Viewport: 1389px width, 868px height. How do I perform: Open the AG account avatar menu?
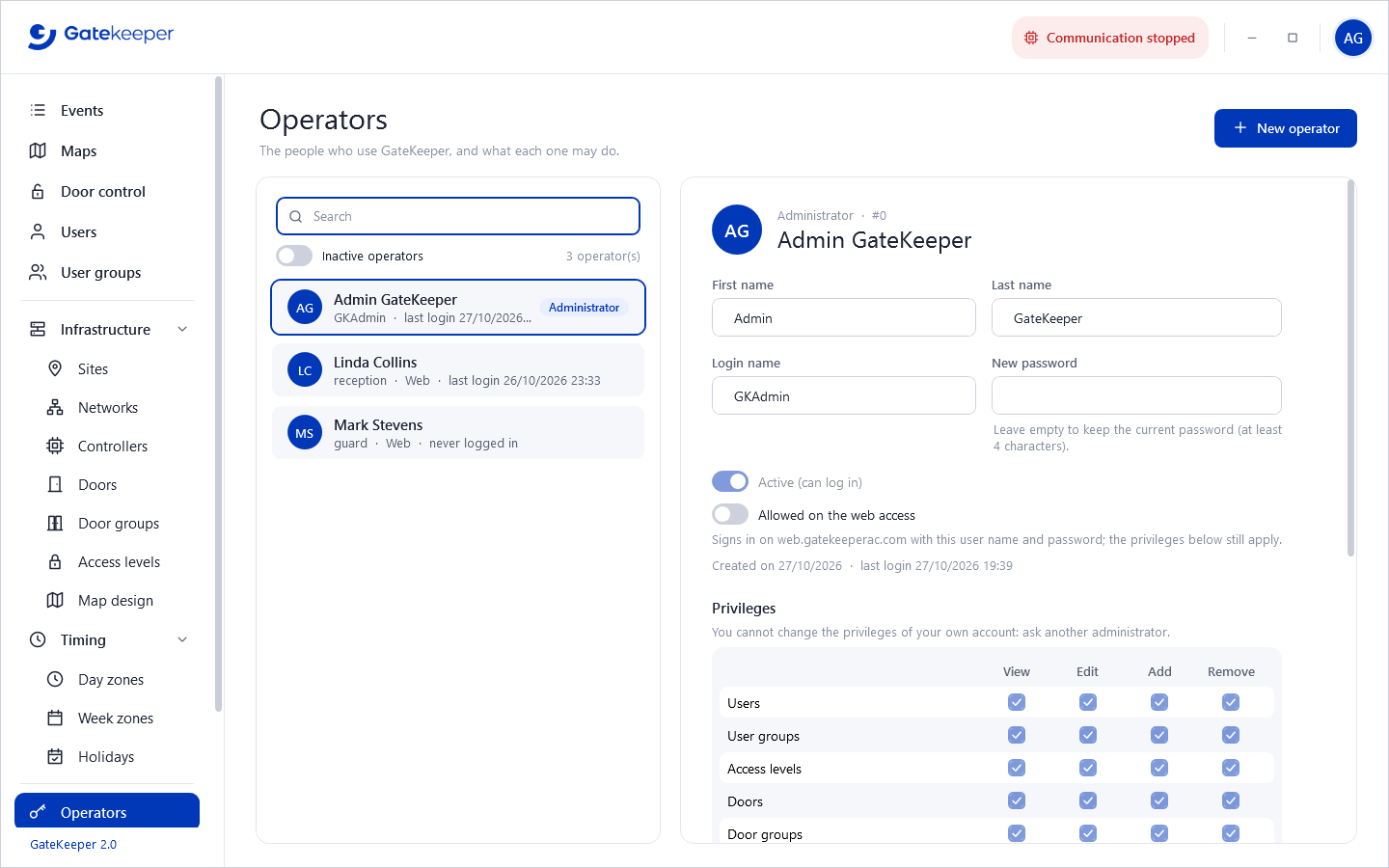[x=1353, y=38]
